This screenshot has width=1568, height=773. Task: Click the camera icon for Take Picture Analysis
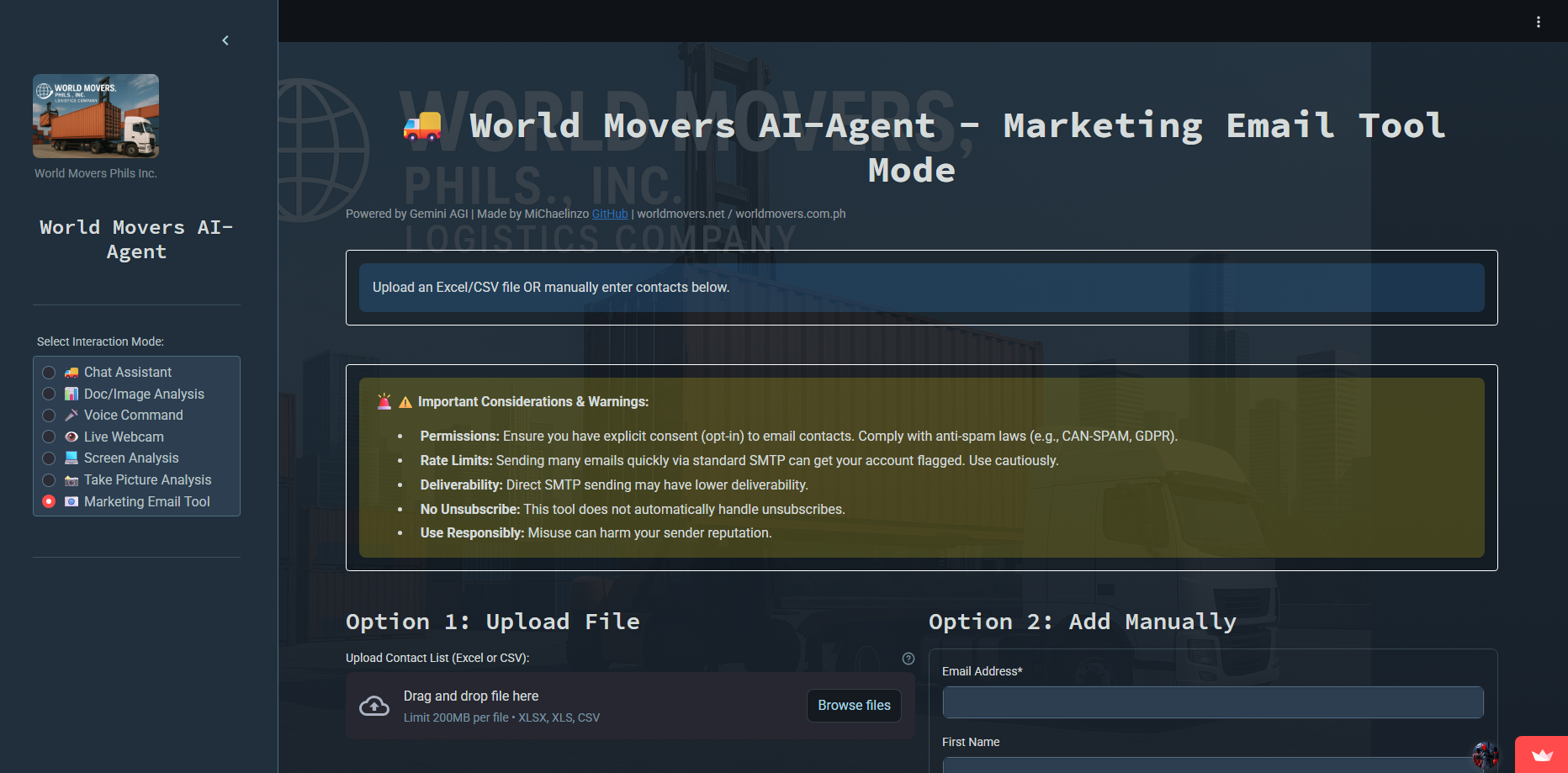[72, 479]
